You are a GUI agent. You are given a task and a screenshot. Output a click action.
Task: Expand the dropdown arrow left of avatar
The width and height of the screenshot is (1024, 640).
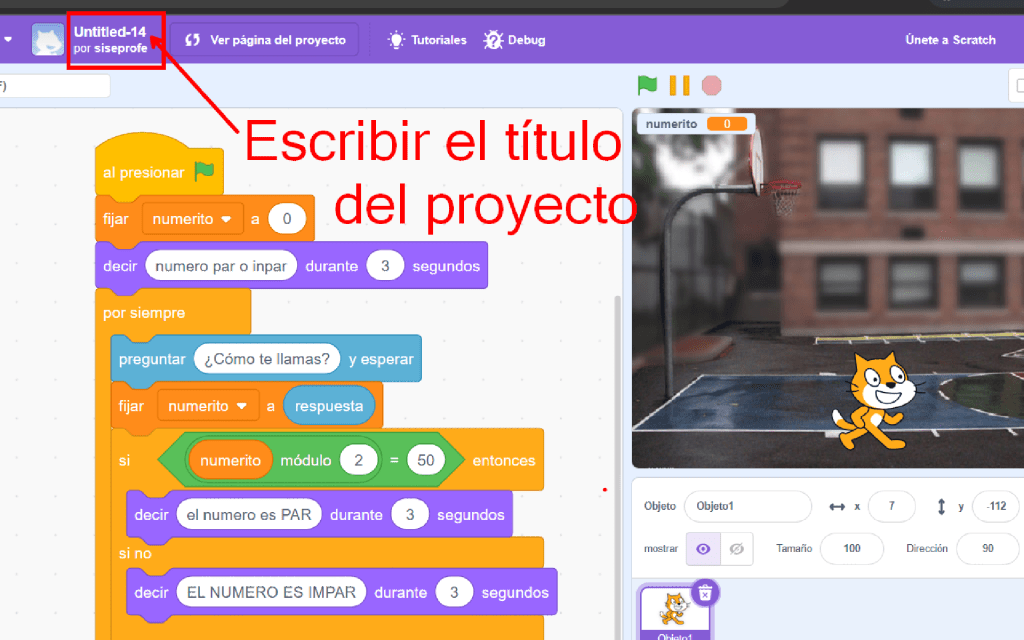pos(8,40)
